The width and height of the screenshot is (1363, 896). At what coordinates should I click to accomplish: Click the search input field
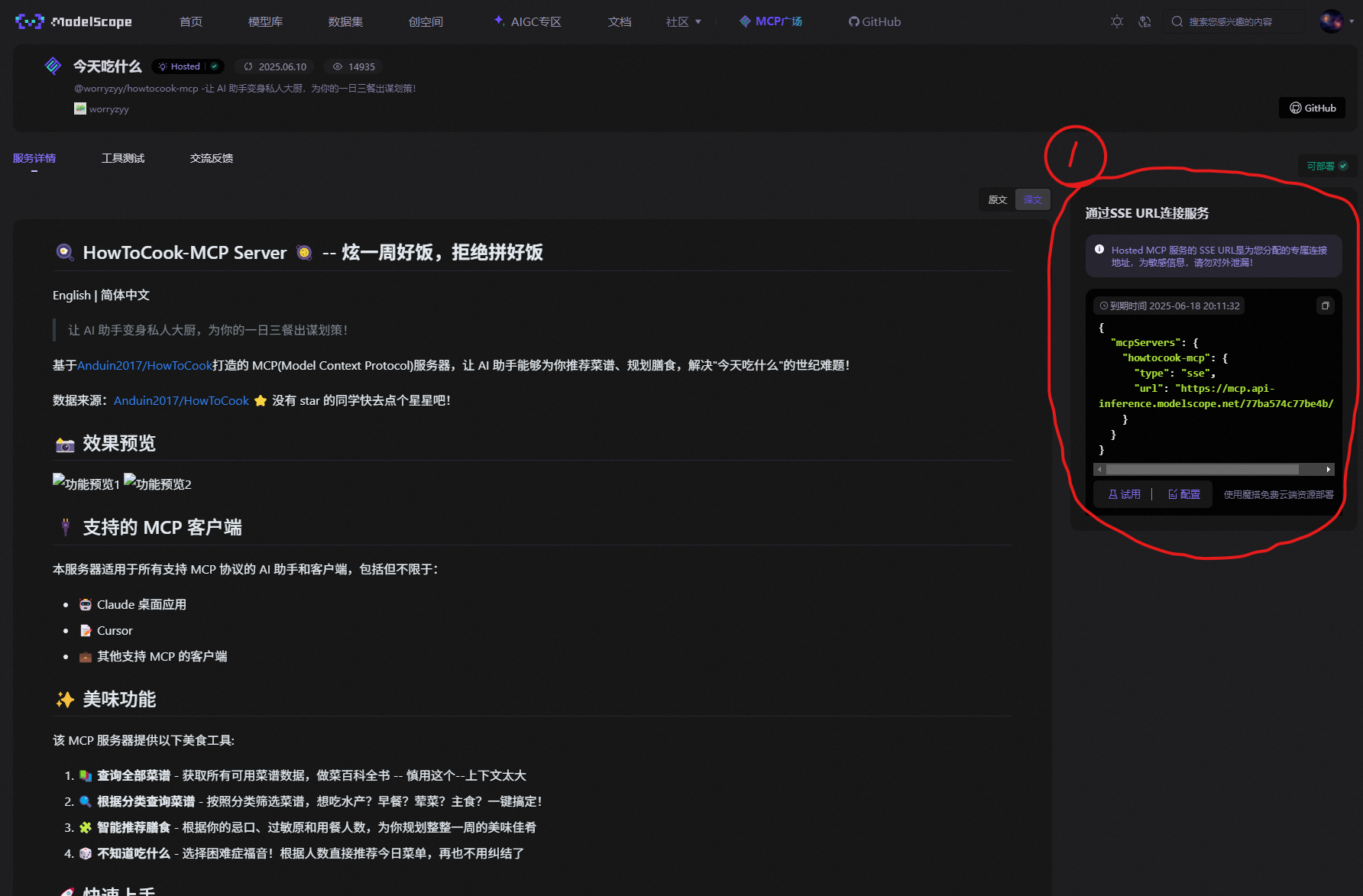[1233, 21]
